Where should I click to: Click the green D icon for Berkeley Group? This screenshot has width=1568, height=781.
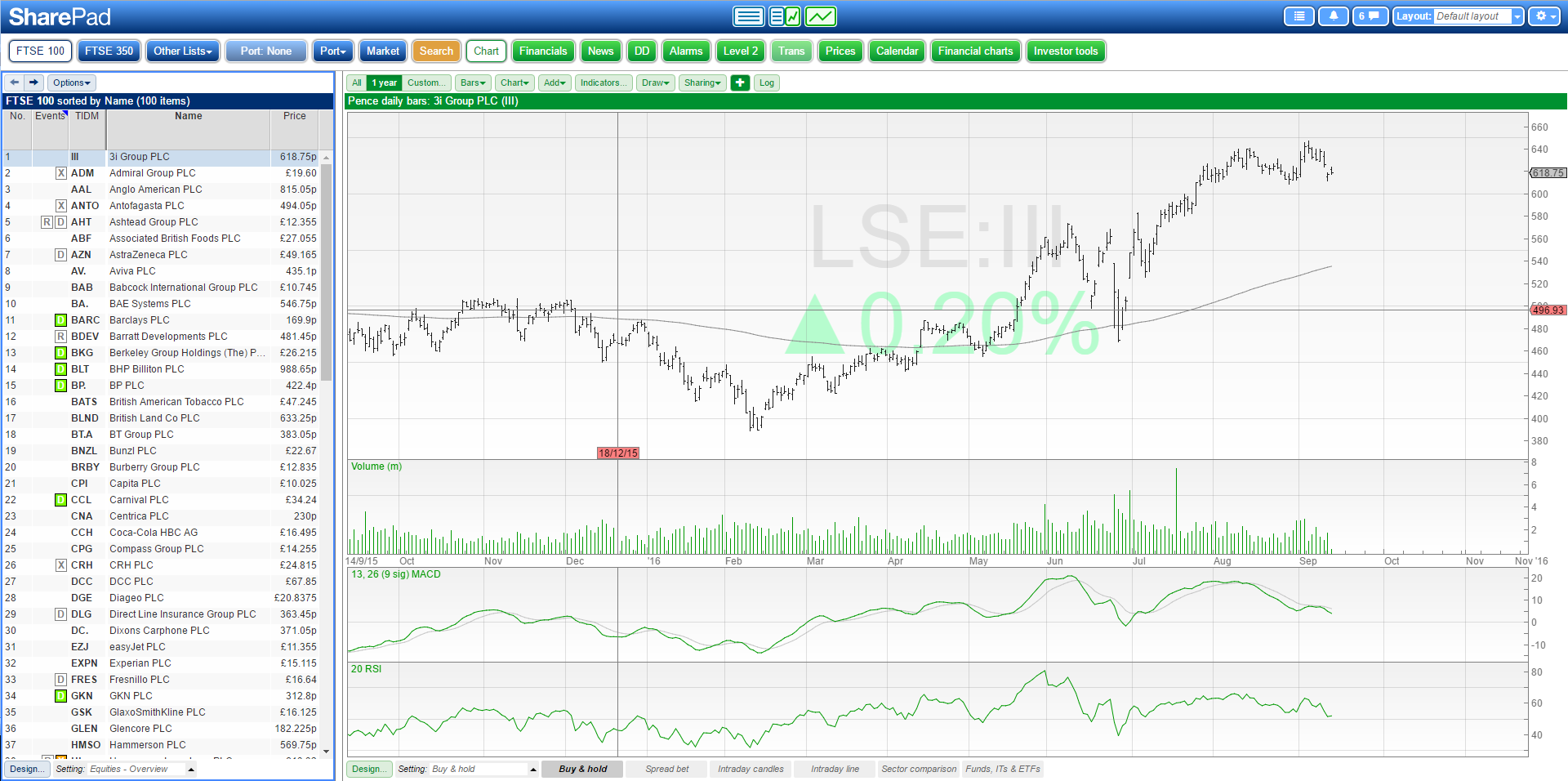[x=60, y=353]
